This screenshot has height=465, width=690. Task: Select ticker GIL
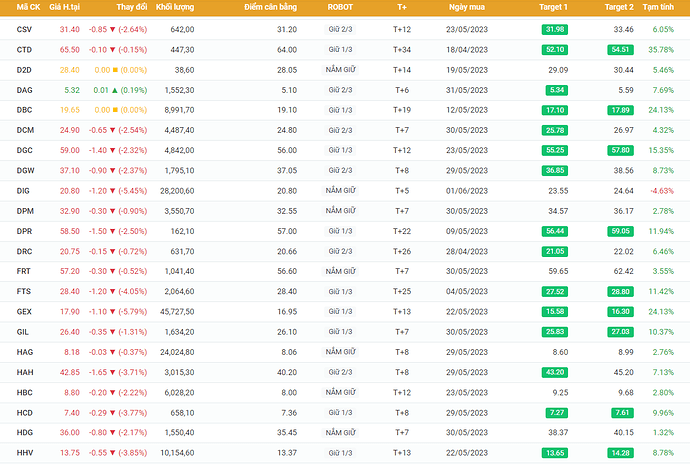[22, 332]
